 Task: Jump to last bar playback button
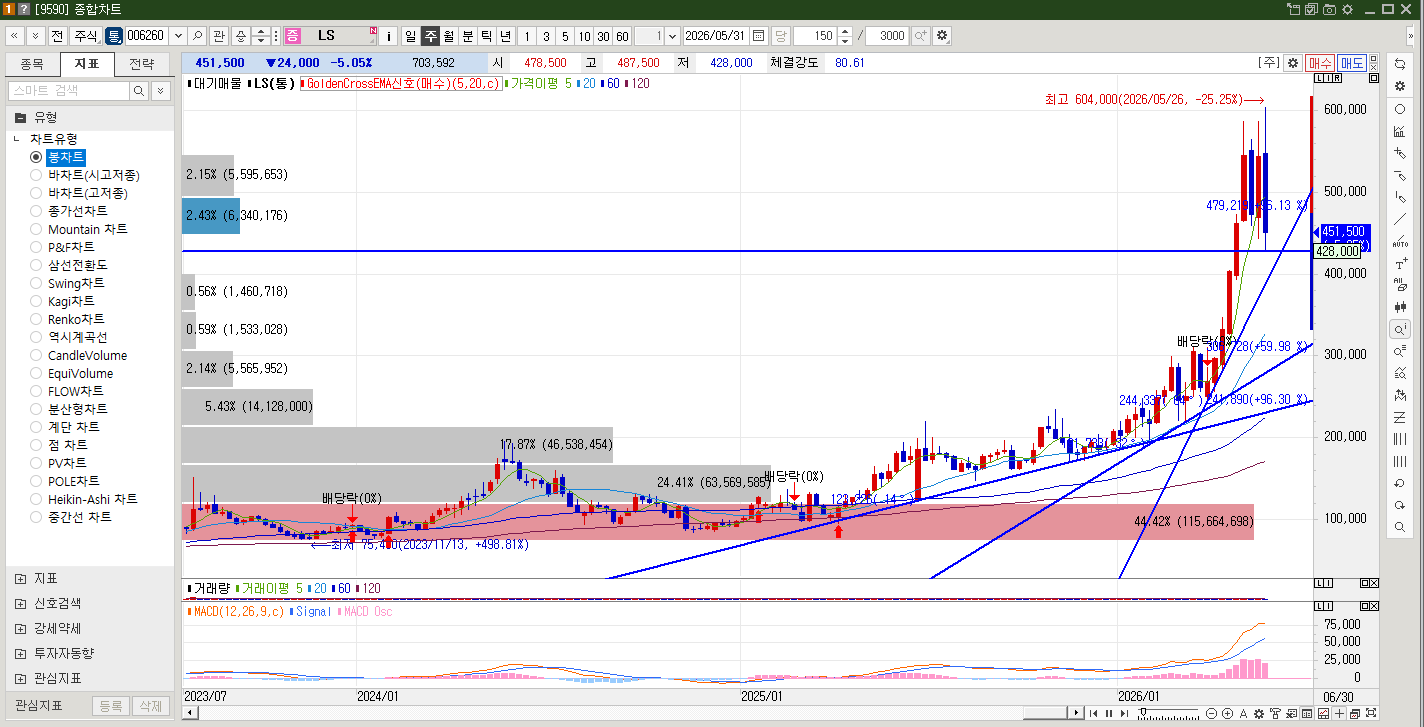(1123, 714)
